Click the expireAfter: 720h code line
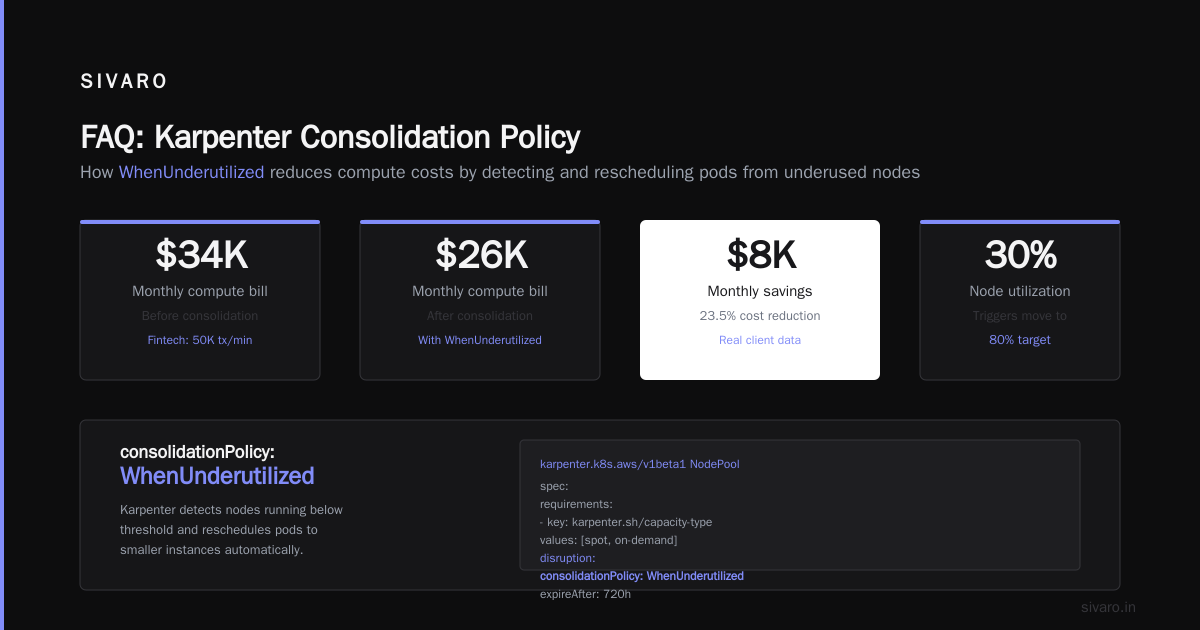Viewport: 1200px width, 630px height. click(585, 594)
